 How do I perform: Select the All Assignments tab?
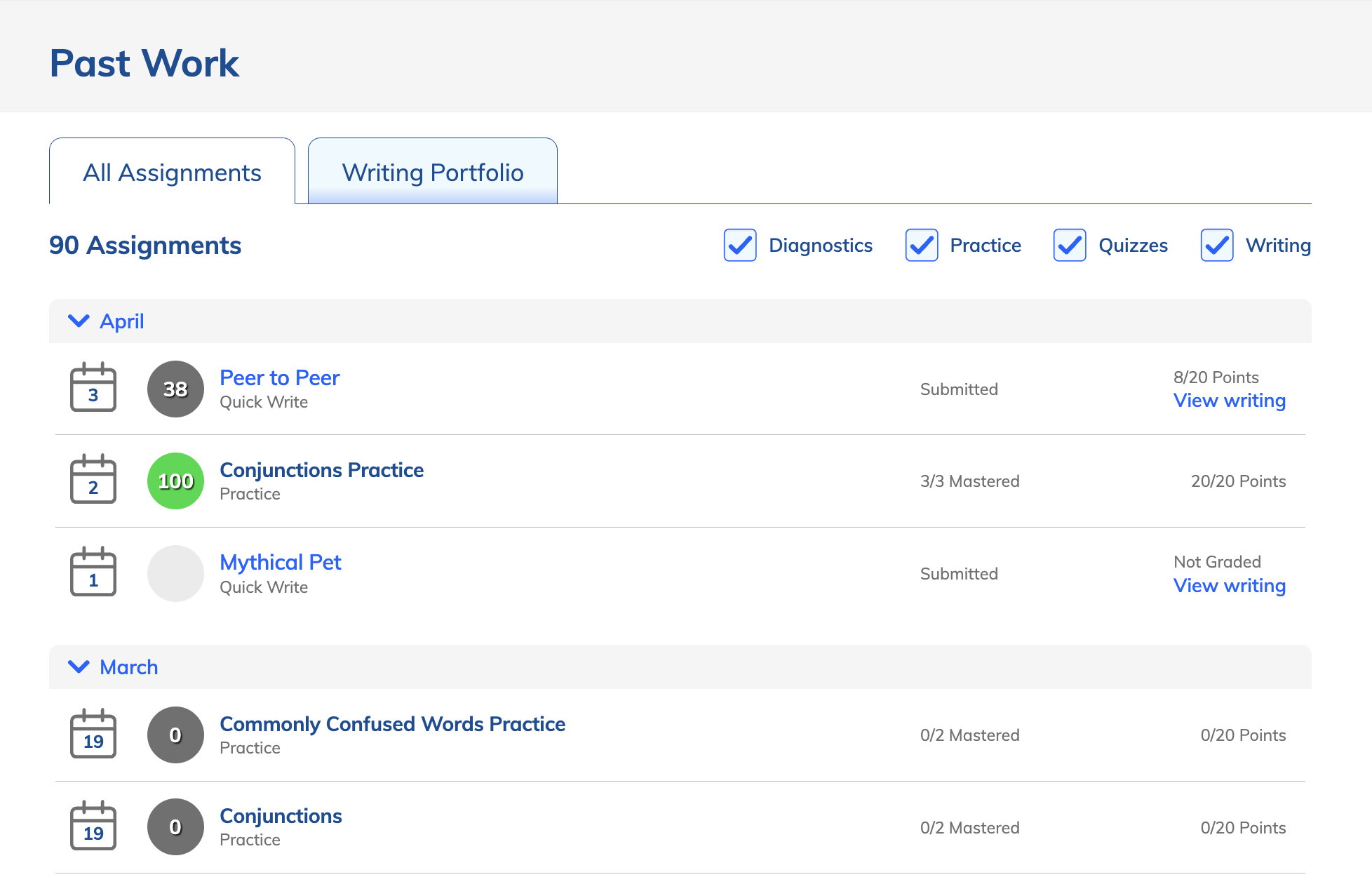tap(173, 172)
